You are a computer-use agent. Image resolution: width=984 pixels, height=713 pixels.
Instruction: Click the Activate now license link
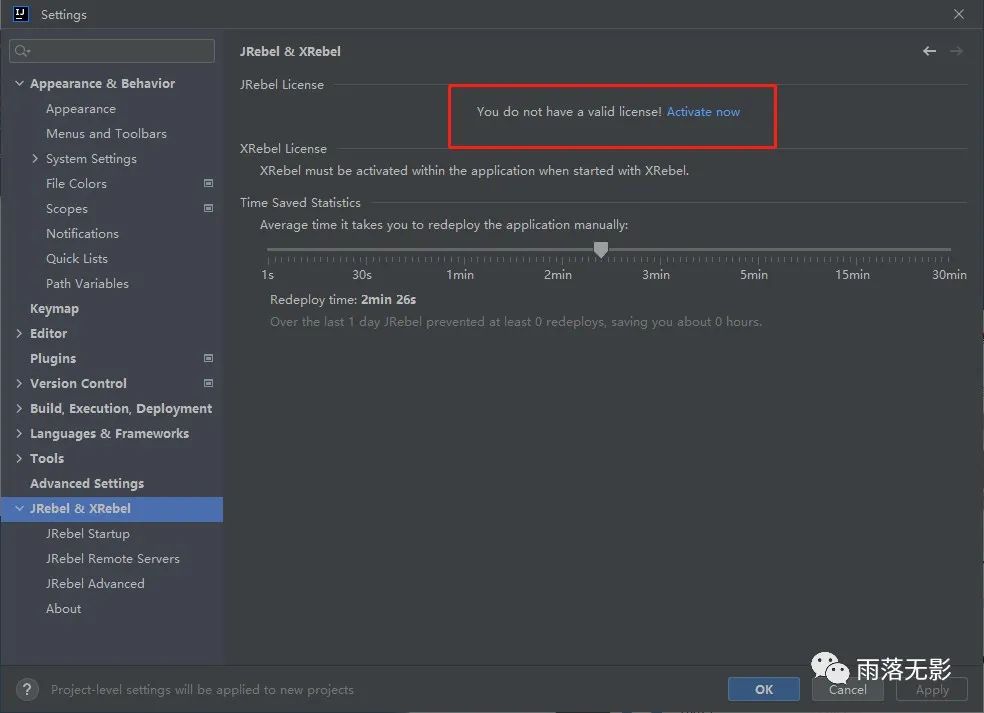tap(703, 112)
